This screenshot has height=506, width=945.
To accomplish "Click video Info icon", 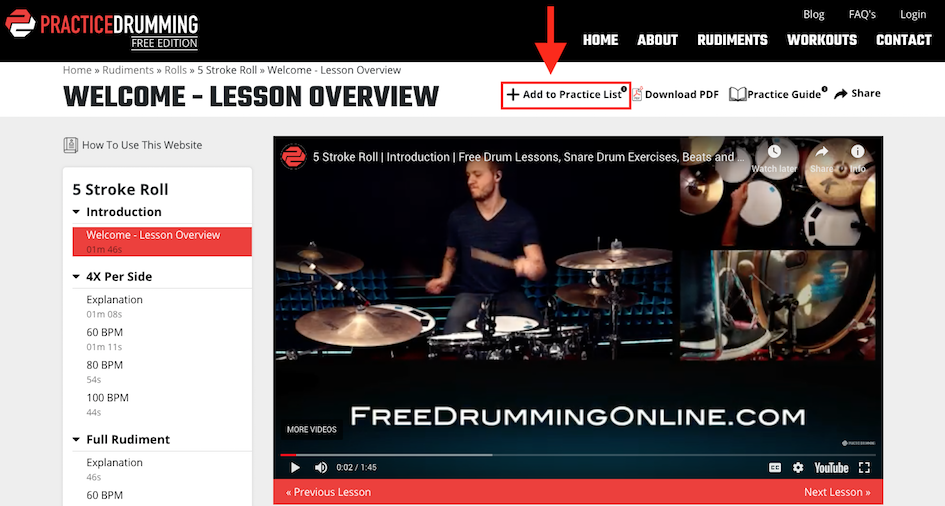I will pyautogui.click(x=857, y=151).
